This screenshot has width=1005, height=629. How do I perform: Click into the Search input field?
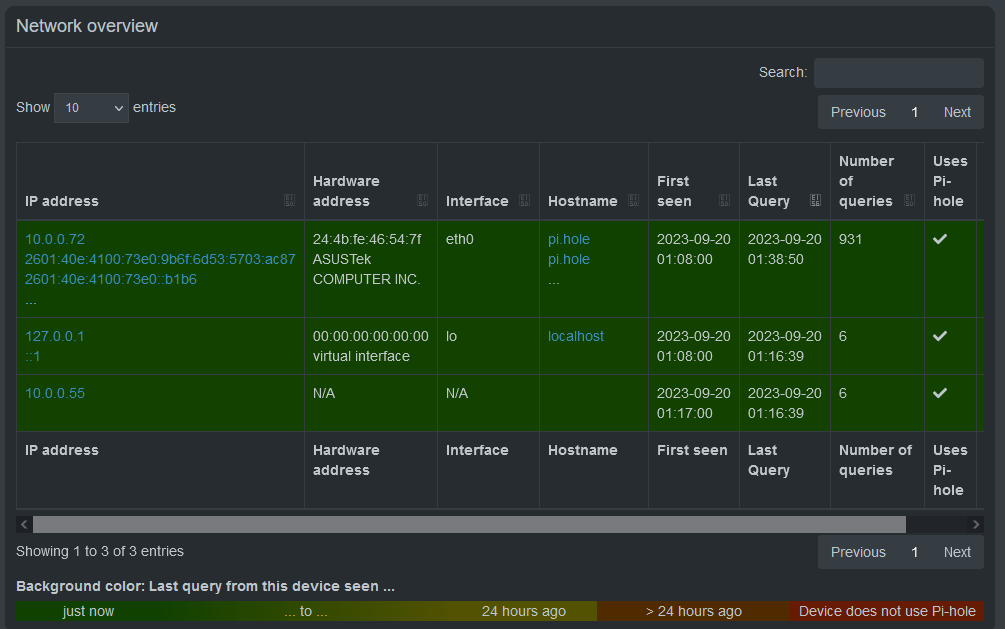click(x=898, y=73)
